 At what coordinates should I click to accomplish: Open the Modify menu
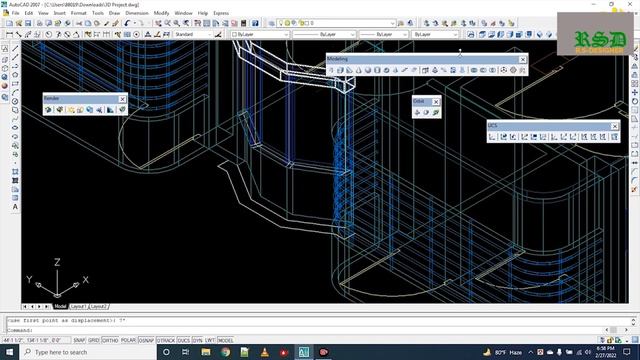(x=161, y=13)
